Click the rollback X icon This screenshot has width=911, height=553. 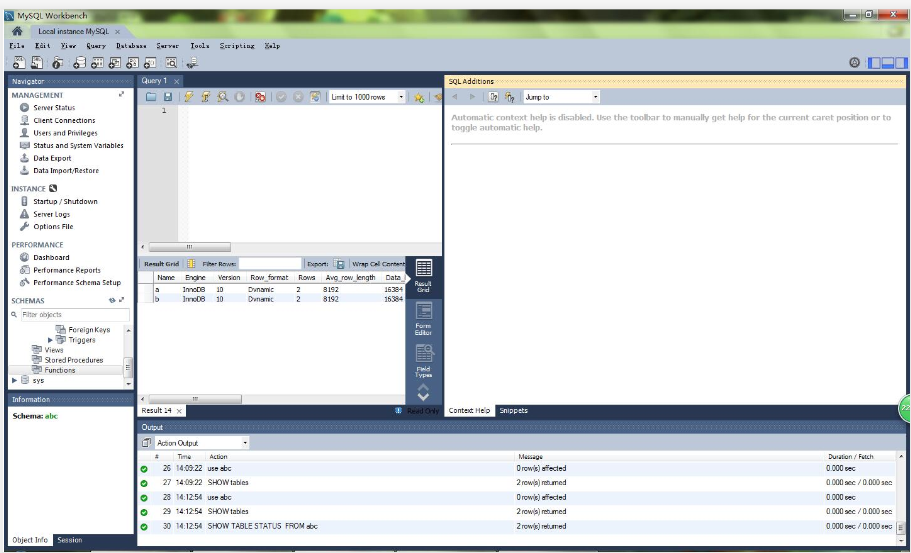(298, 97)
